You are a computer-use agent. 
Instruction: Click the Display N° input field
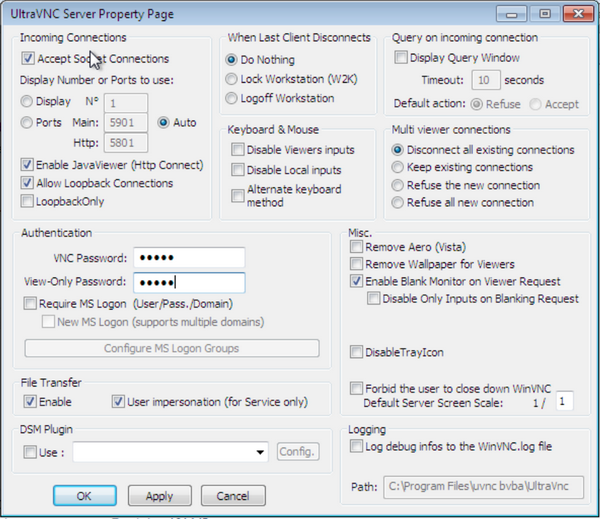(126, 103)
